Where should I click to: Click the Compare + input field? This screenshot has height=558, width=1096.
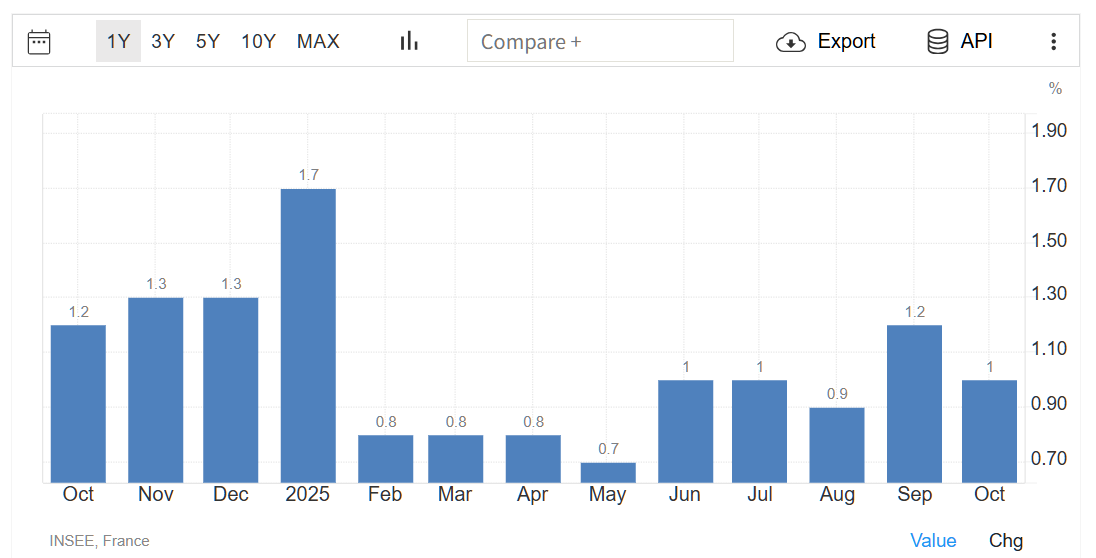600,41
